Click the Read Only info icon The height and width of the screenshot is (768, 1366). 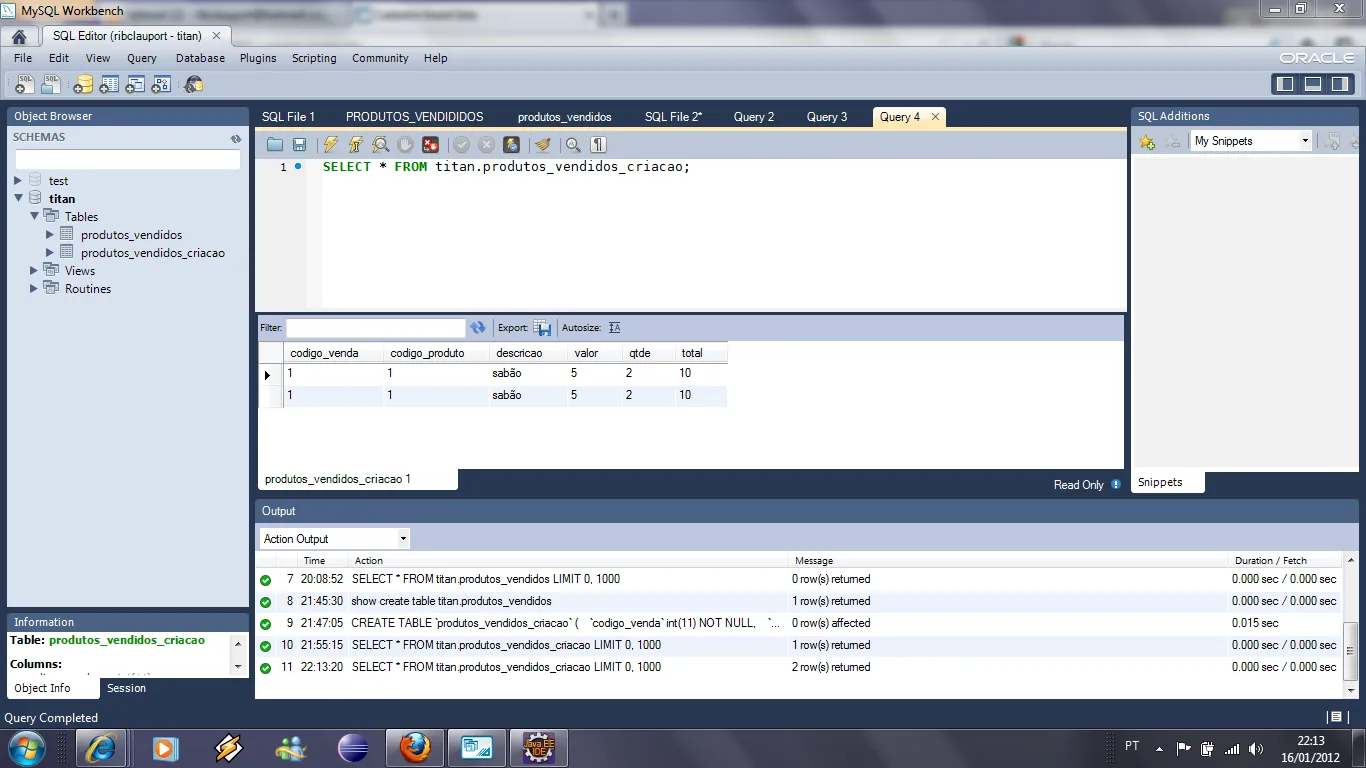pos(1116,485)
